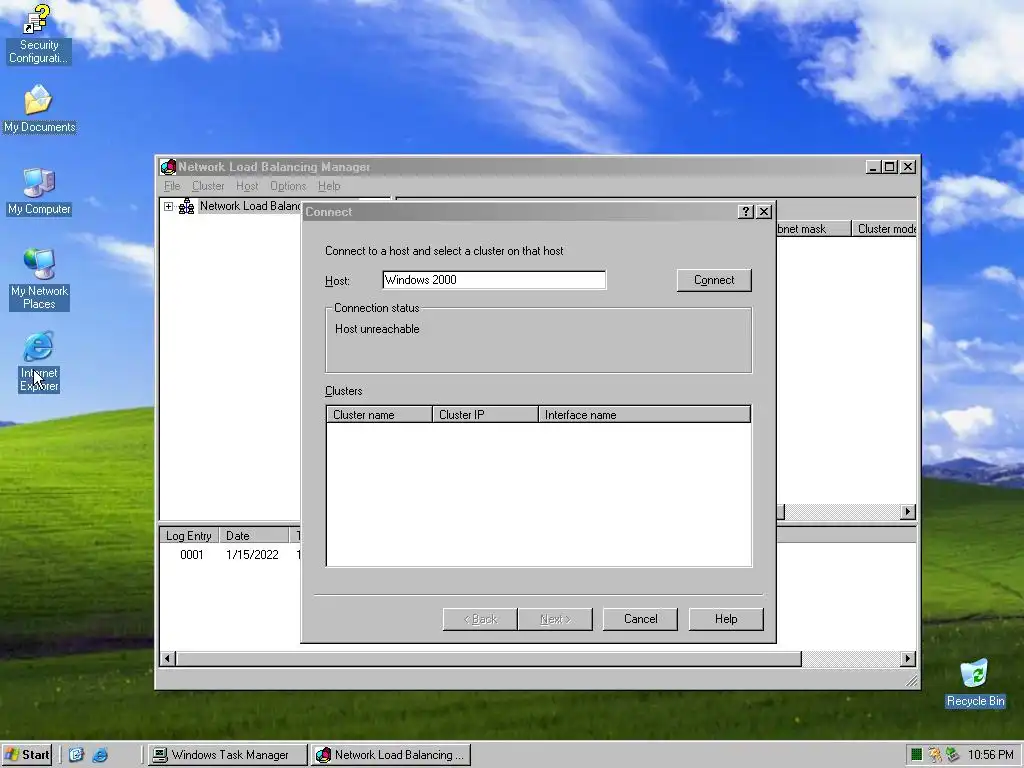Click the Cluster IP column header
Viewport: 1024px width, 768px height.
(x=485, y=415)
